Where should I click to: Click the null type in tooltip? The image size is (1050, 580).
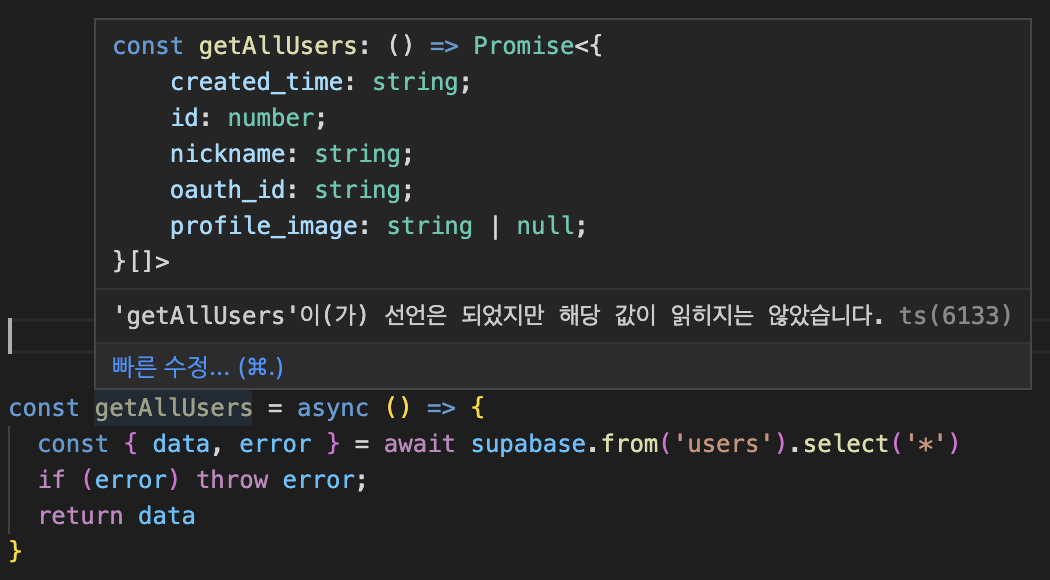[545, 226]
